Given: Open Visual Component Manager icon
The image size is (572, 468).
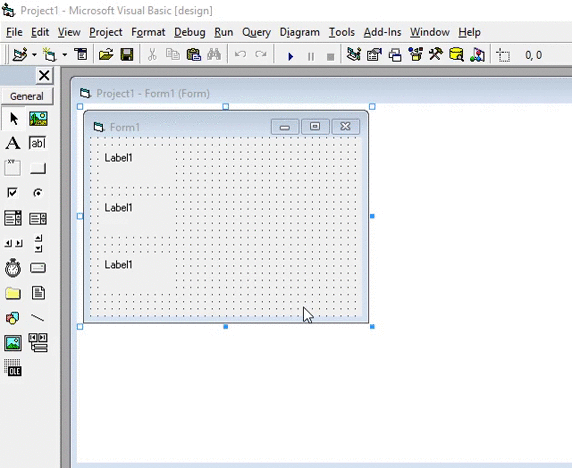Looking at the screenshot, I should coord(477,55).
